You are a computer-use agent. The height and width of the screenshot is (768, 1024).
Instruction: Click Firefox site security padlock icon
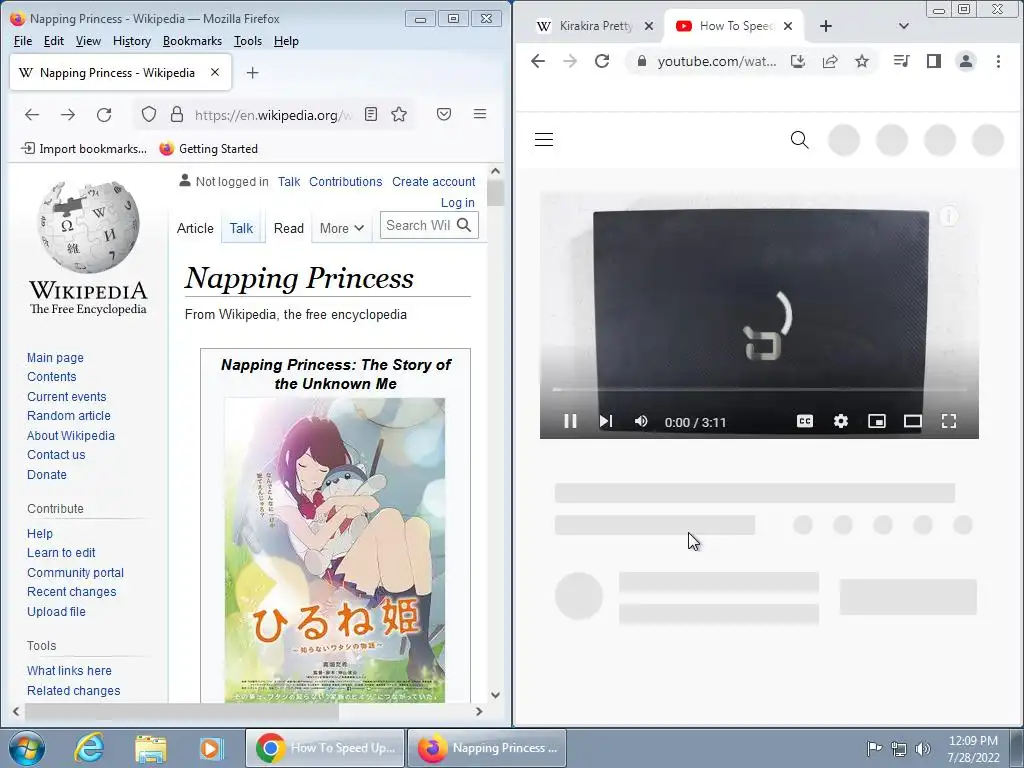click(x=176, y=115)
